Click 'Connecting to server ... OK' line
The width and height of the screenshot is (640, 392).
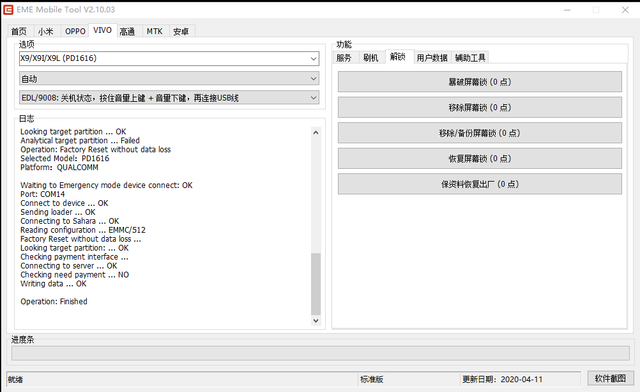pos(69,266)
